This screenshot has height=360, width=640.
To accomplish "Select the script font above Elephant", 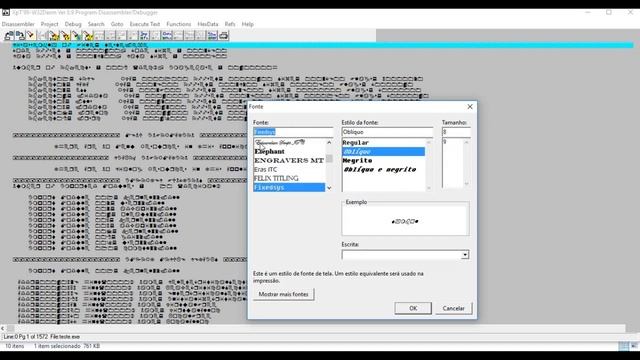I will point(289,142).
